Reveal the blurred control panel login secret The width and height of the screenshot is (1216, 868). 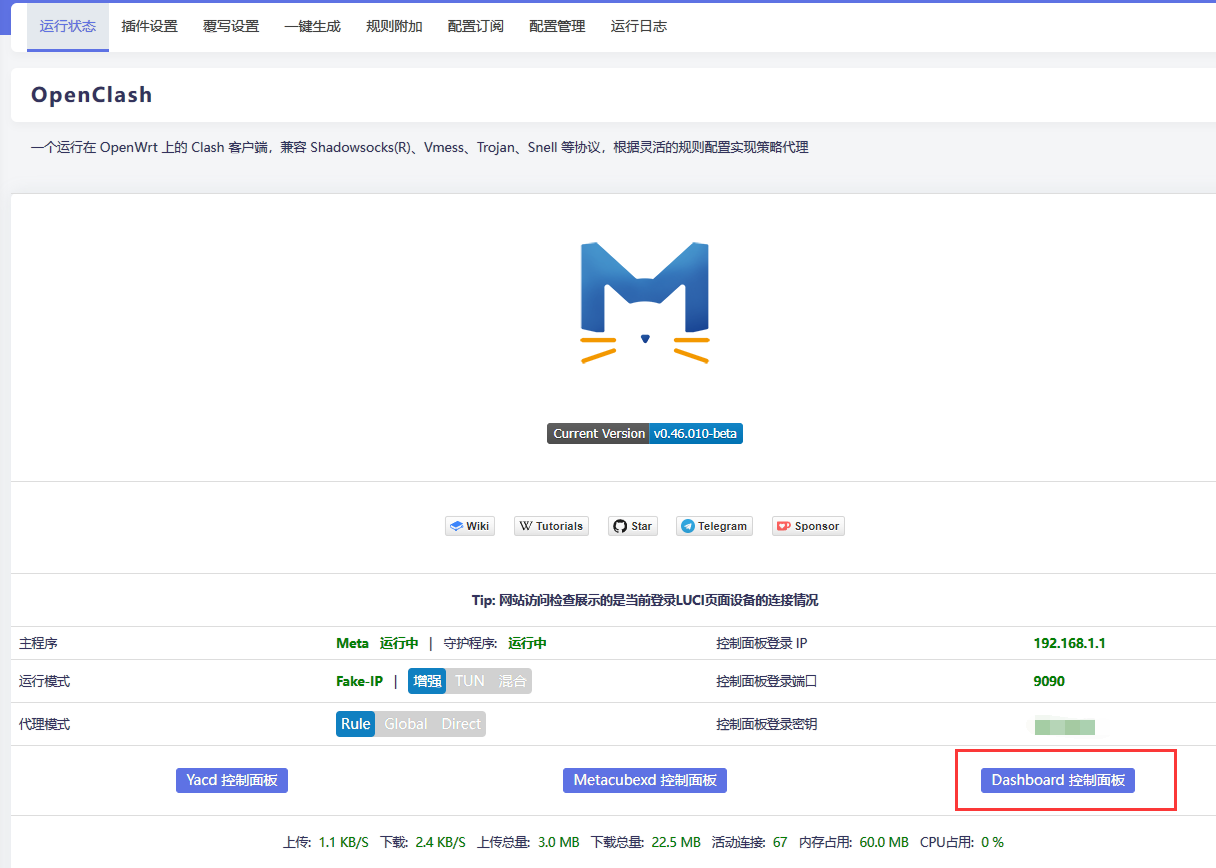1064,727
